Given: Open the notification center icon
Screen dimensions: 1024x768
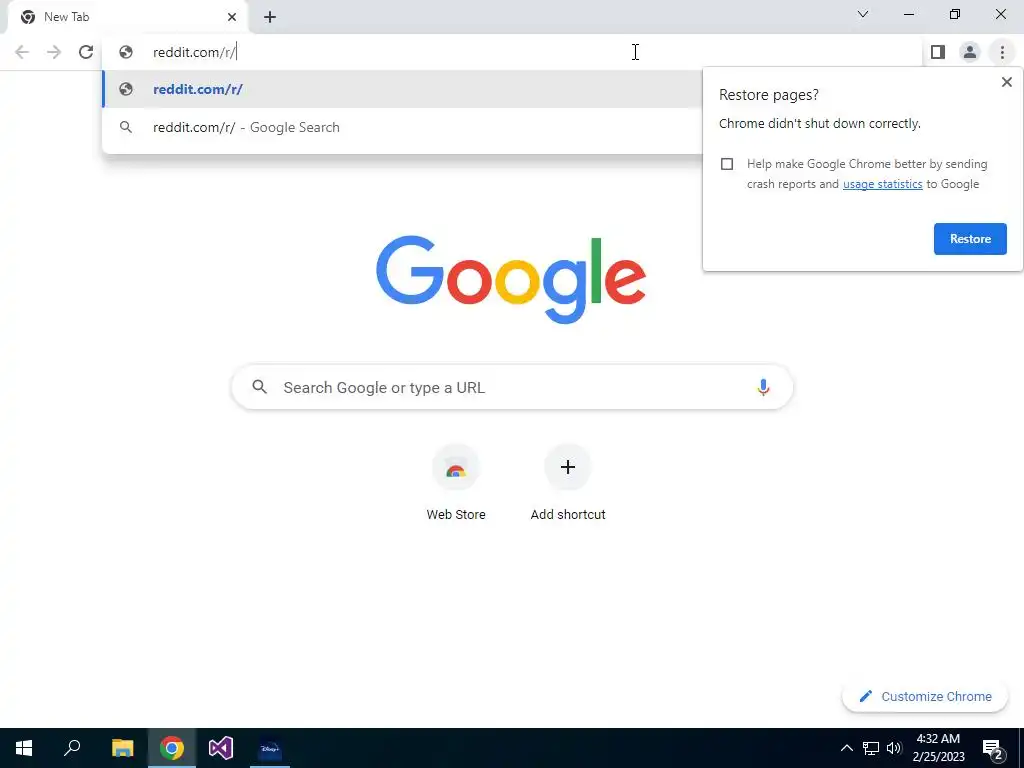Looking at the screenshot, I should click(992, 749).
